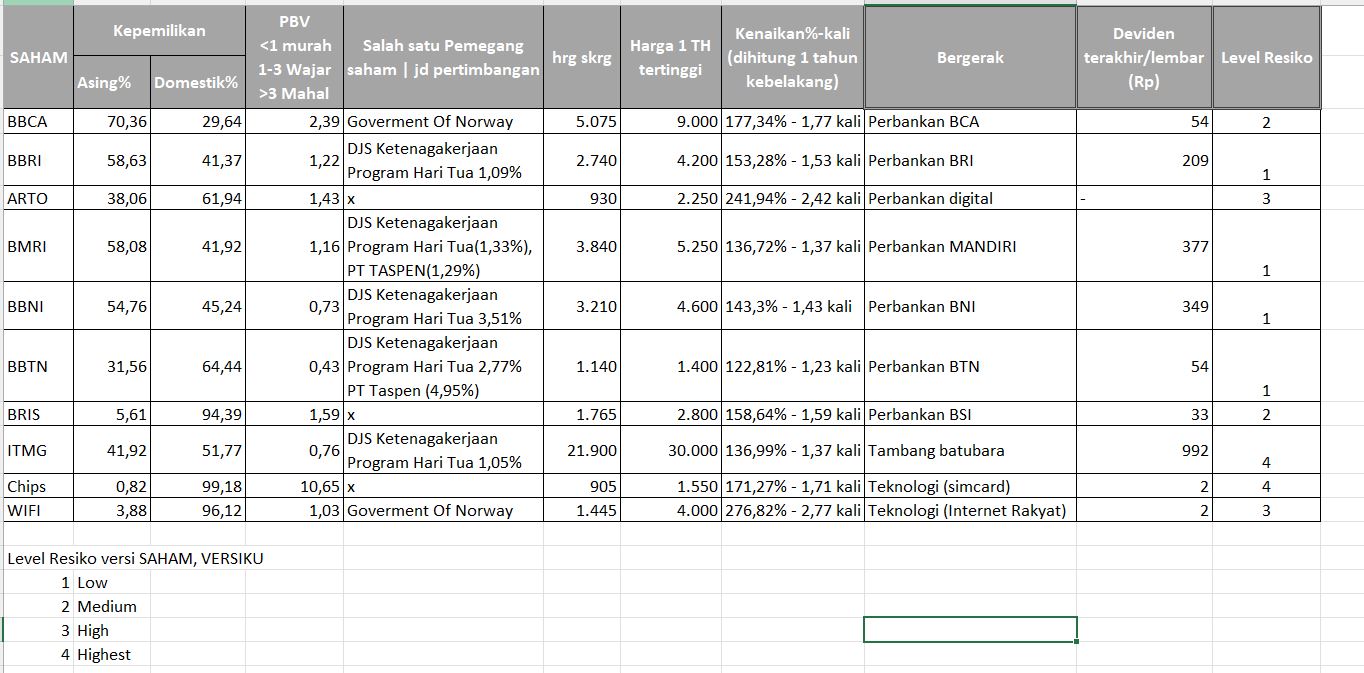The width and height of the screenshot is (1364, 673).
Task: Click the 'Teknologi (Internet Rakyat)' cell
Action: tap(970, 510)
